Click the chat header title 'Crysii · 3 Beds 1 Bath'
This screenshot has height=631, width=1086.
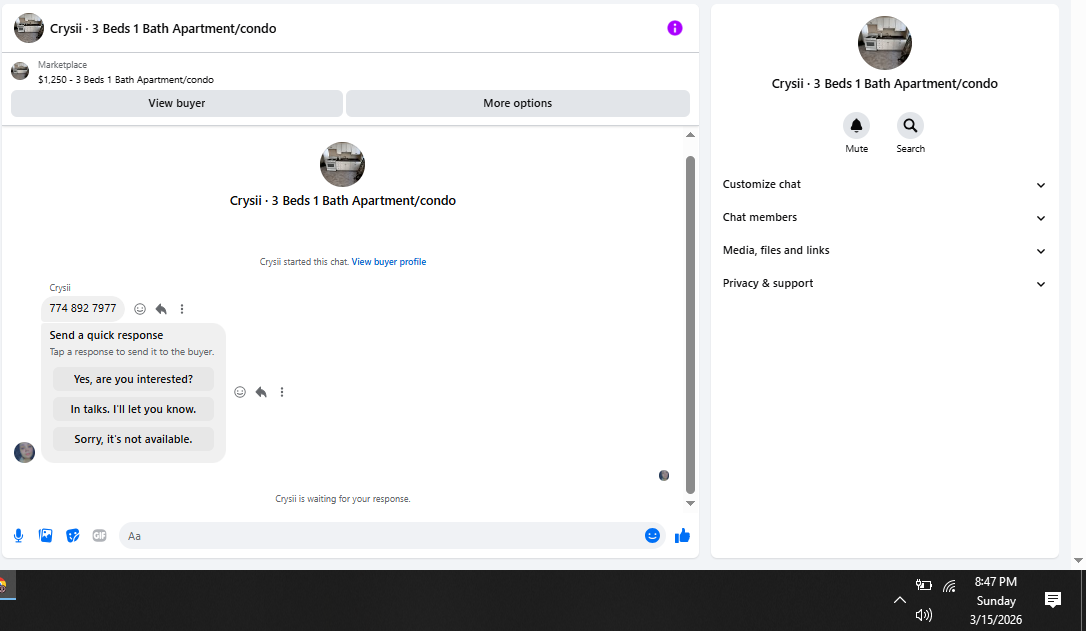pos(163,28)
